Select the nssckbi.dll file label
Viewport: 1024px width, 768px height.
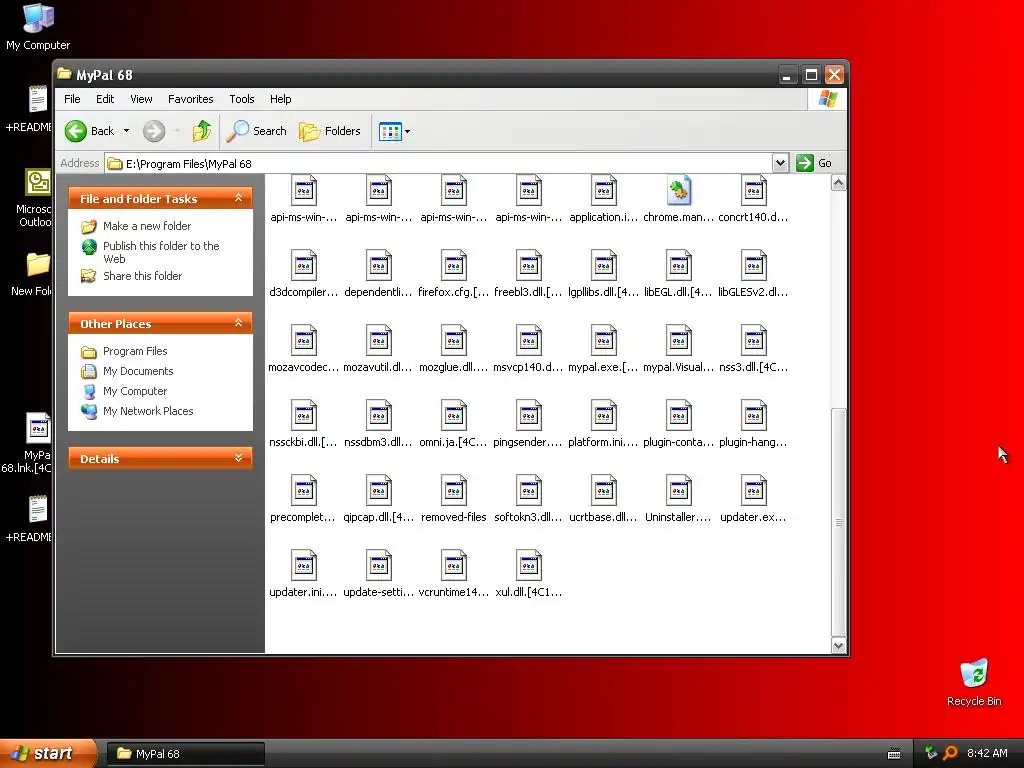point(304,442)
